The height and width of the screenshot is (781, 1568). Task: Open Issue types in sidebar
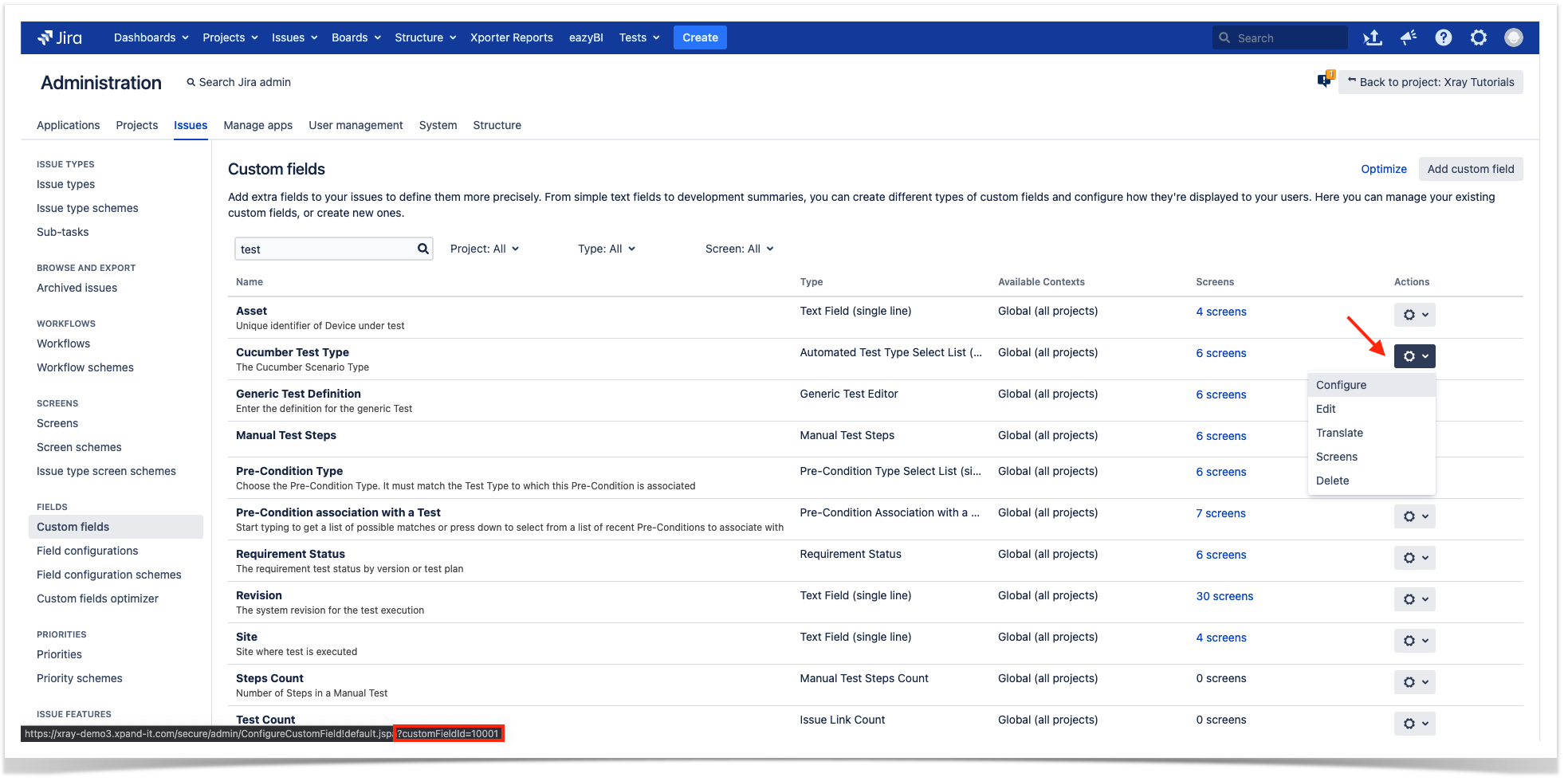pos(65,184)
